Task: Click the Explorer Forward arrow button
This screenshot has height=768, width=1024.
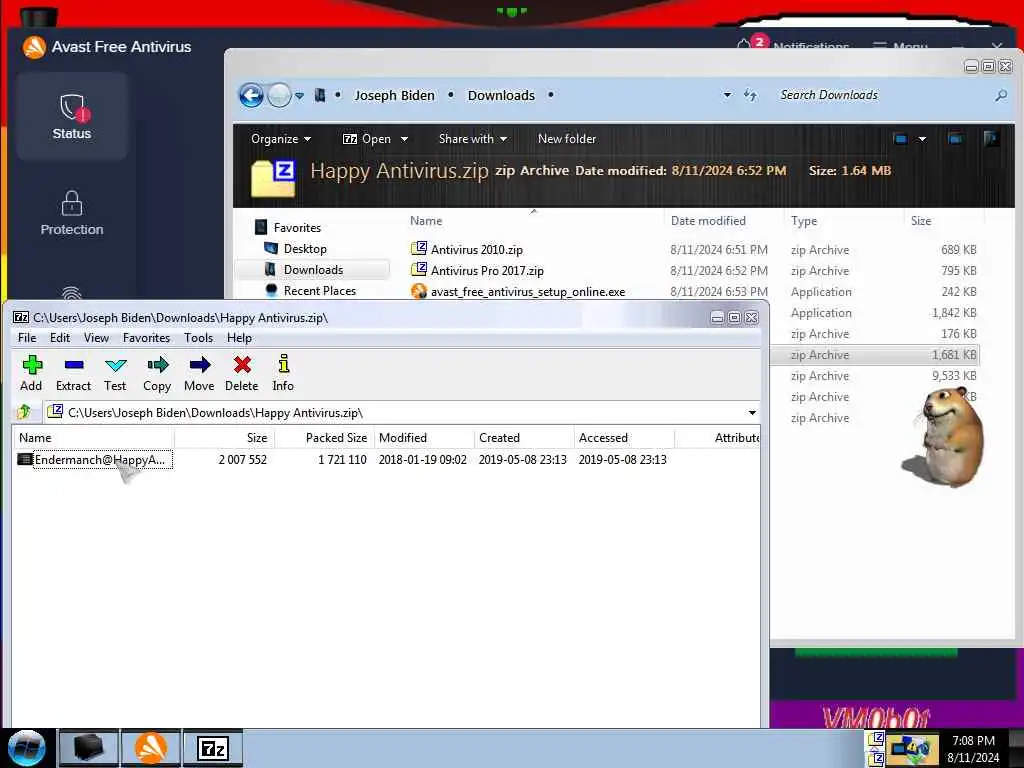Action: click(x=279, y=95)
